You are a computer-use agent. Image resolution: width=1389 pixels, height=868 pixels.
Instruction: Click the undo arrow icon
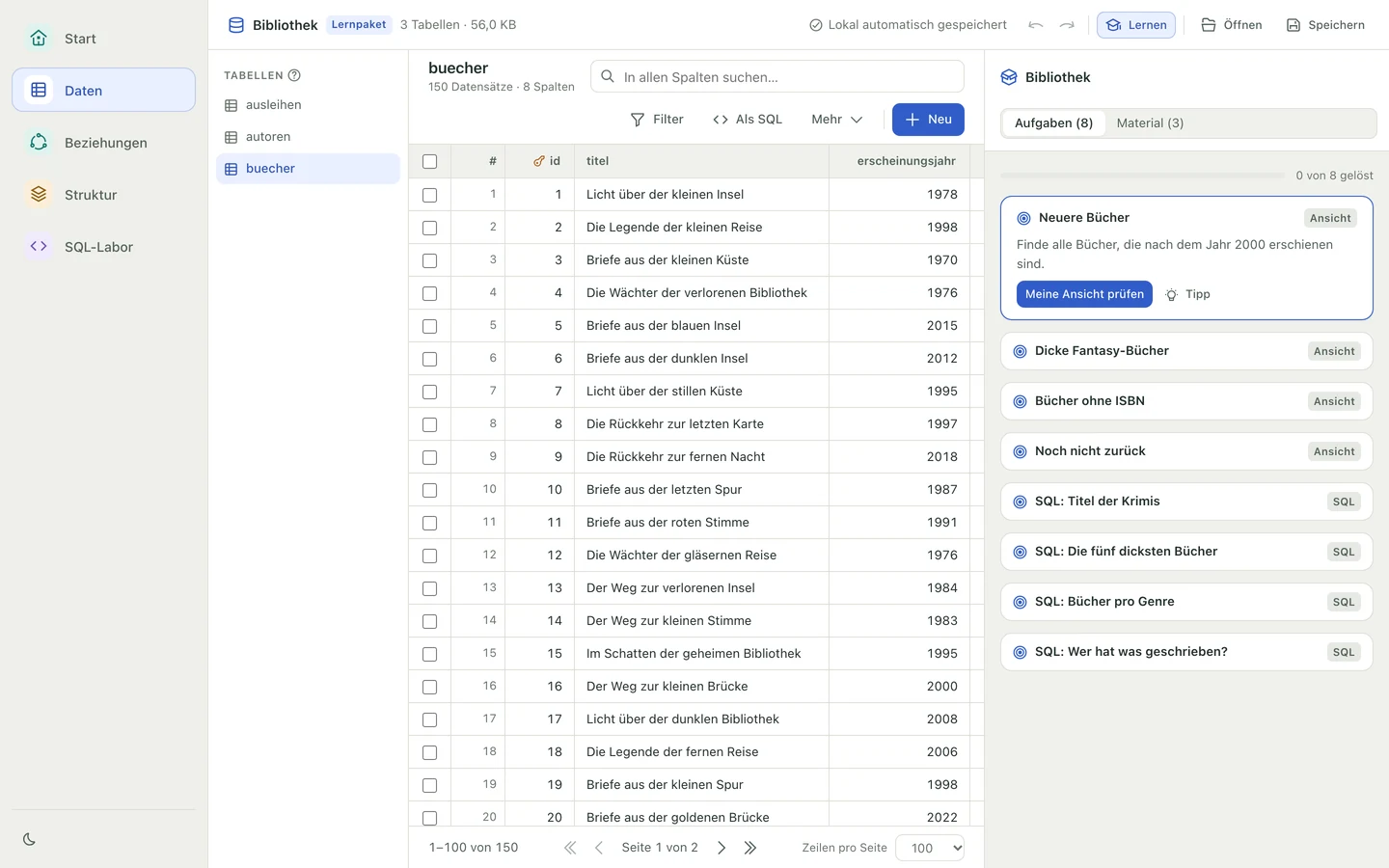point(1036,25)
